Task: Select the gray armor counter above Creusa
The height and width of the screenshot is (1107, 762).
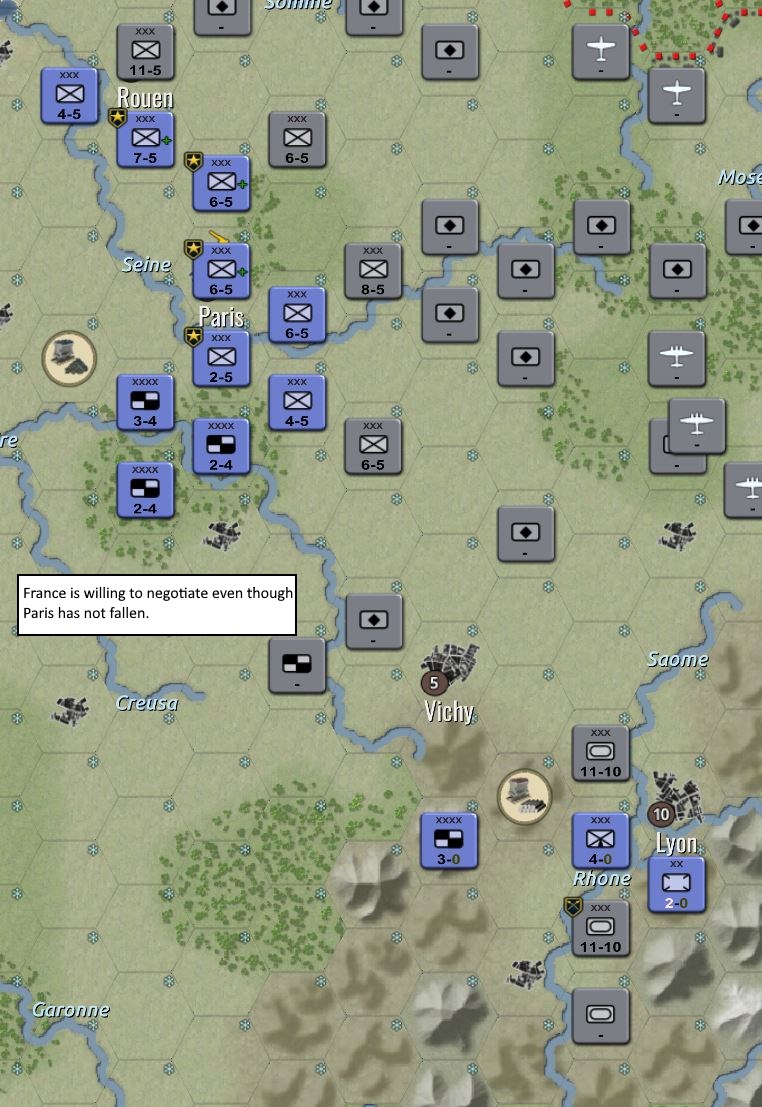Action: (x=297, y=666)
